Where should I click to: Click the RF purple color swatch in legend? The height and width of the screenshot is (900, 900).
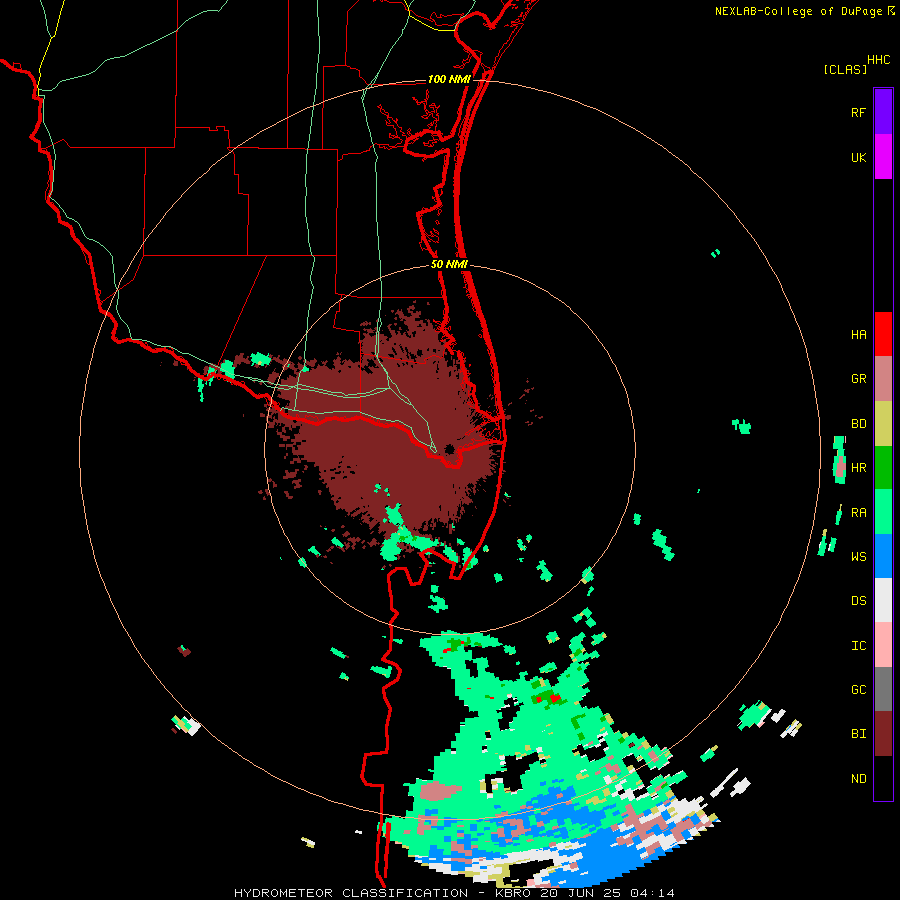[x=883, y=112]
